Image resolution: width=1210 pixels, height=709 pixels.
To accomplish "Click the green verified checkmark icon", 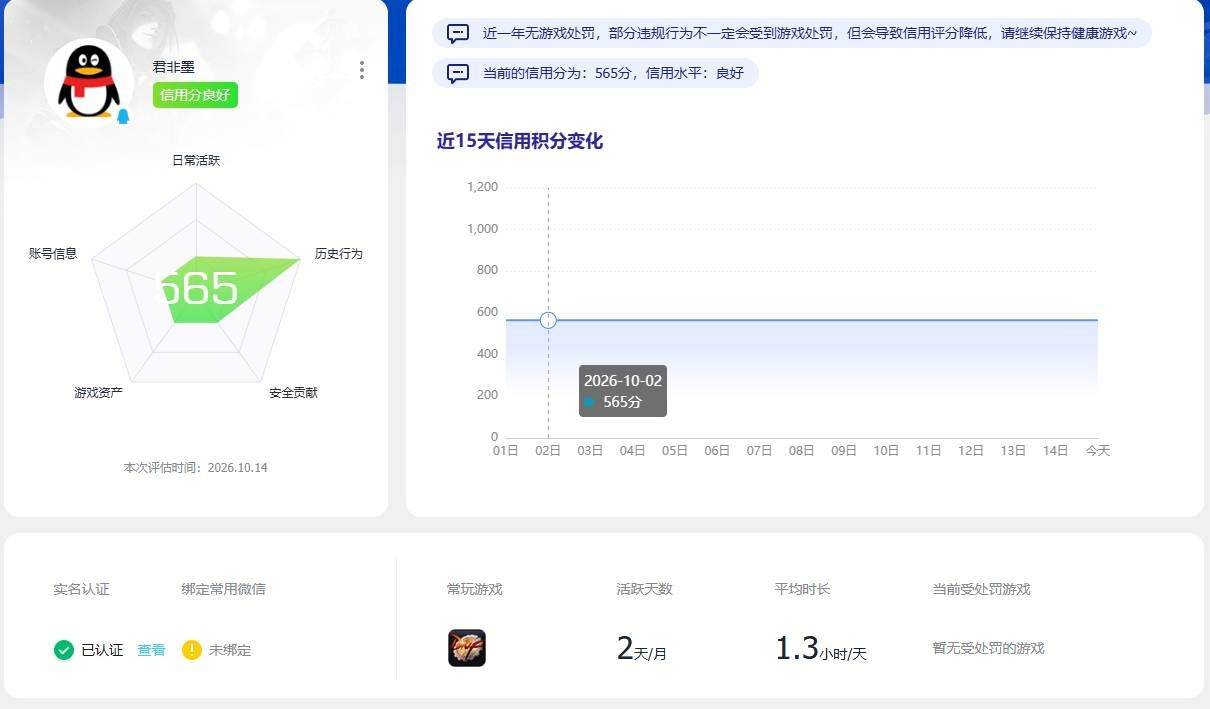I will [x=64, y=650].
